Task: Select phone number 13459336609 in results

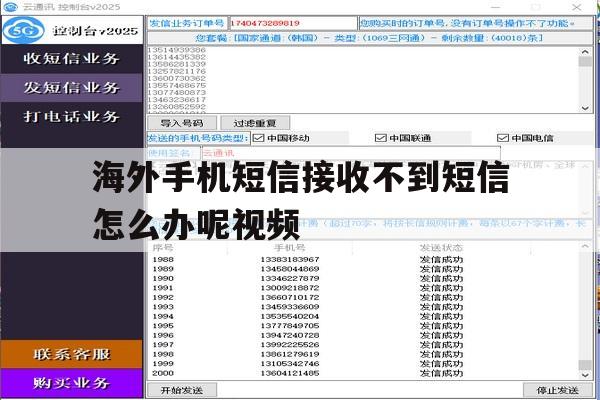Action: [290, 307]
